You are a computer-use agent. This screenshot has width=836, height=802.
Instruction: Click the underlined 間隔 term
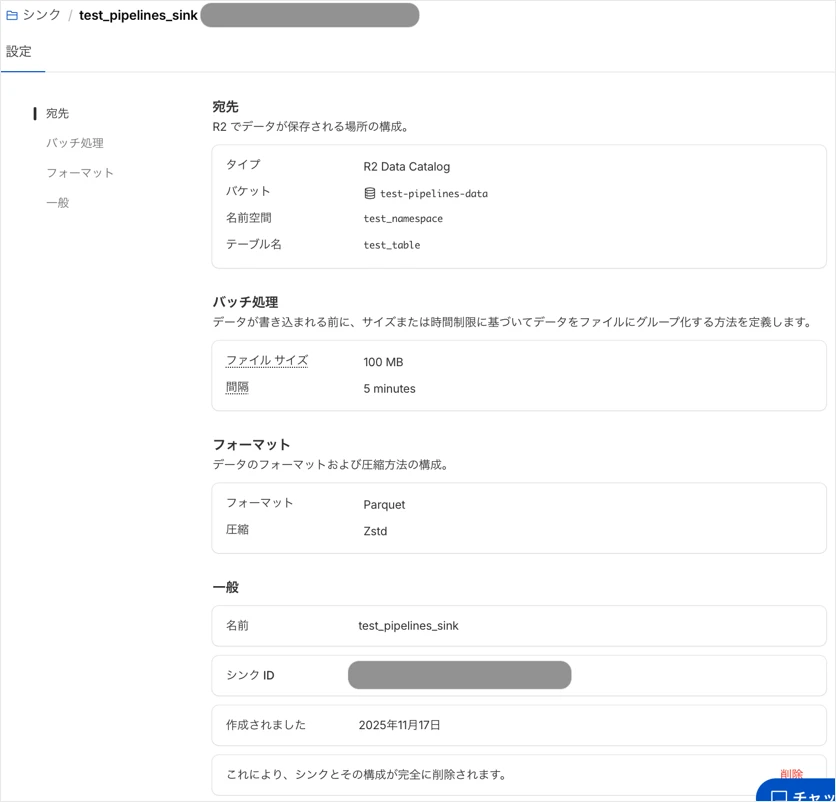(x=236, y=388)
